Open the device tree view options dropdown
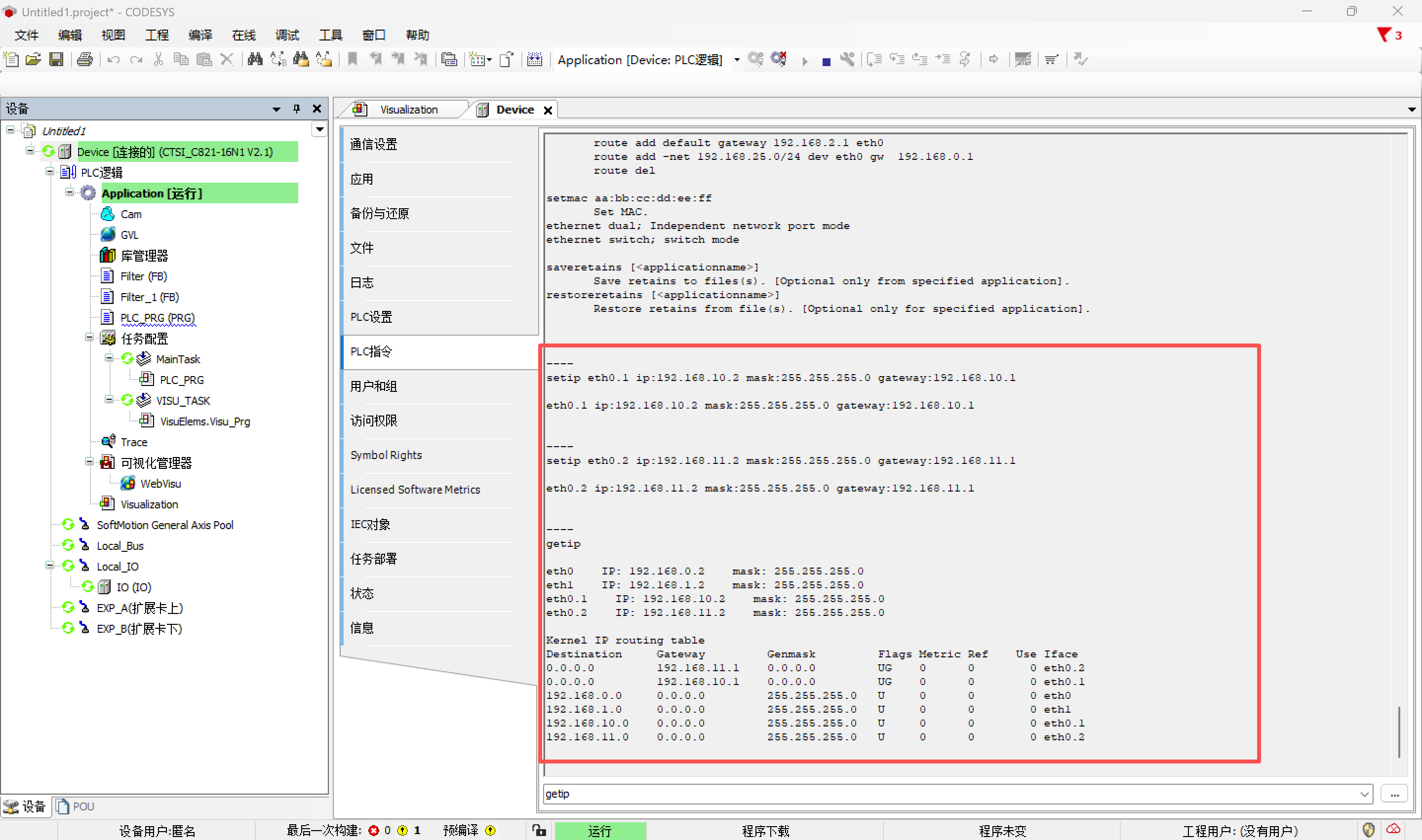The height and width of the screenshot is (840, 1422). click(319, 130)
